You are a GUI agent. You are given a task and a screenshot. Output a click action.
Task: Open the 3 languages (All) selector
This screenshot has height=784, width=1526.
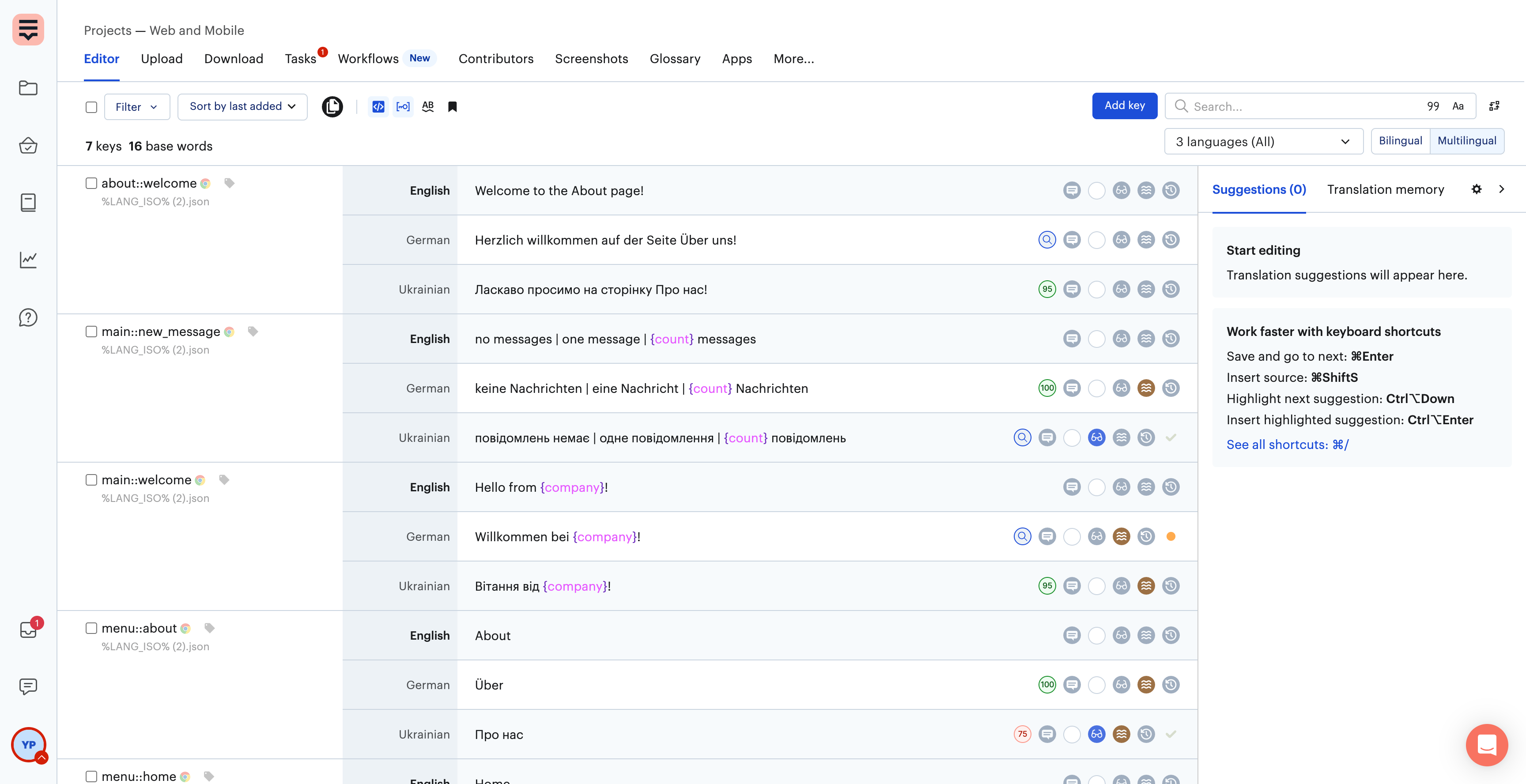click(1263, 142)
